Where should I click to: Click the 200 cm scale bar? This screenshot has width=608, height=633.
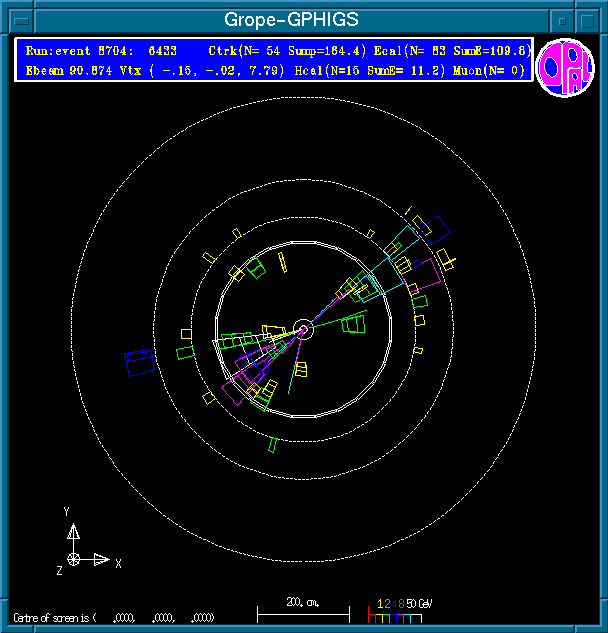coord(303,610)
